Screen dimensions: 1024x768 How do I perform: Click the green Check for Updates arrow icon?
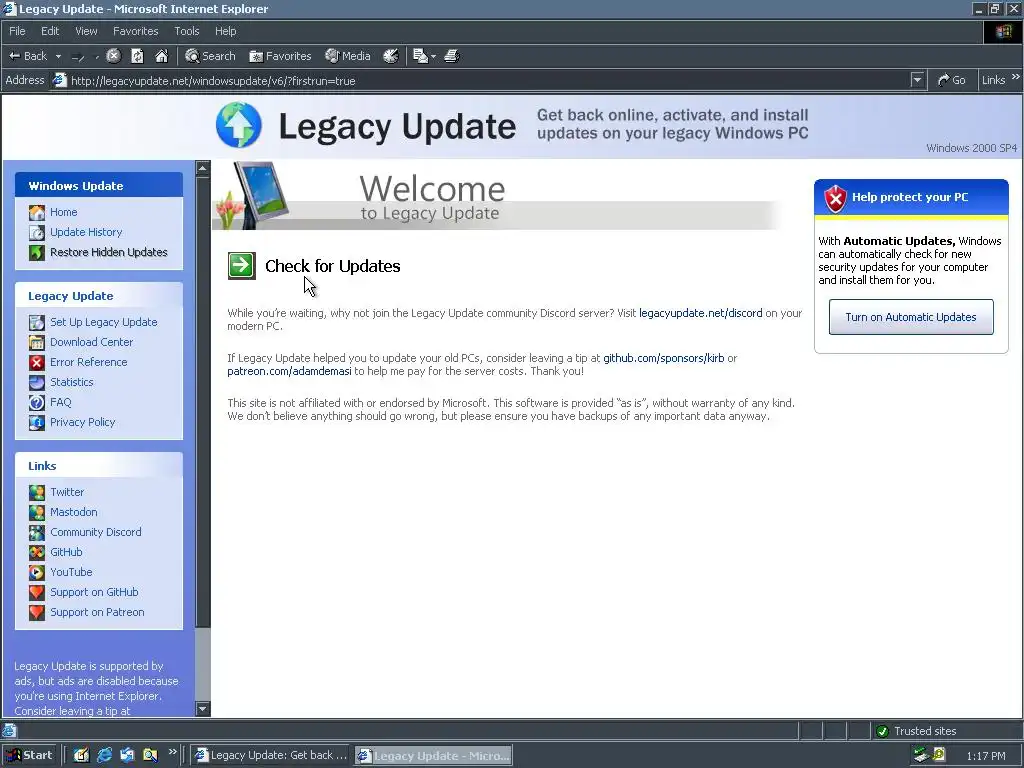[x=242, y=266]
